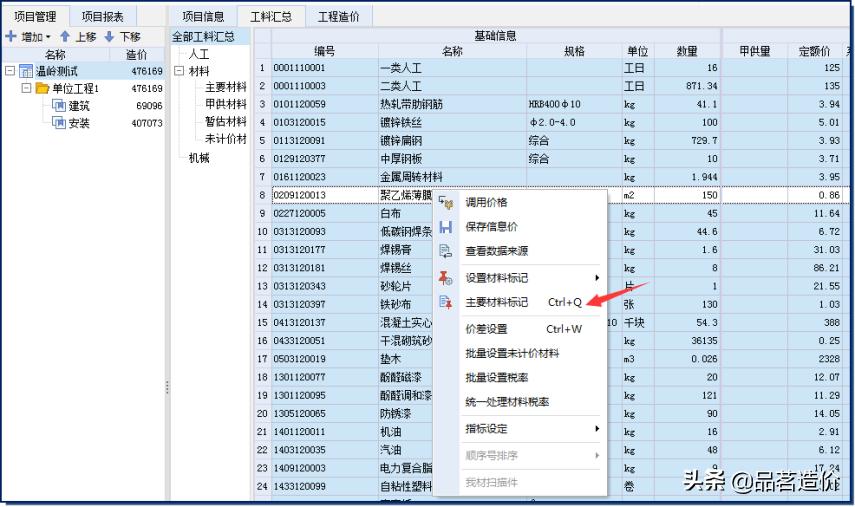
Task: Select 价差设置 menu entry
Action: coord(521,329)
